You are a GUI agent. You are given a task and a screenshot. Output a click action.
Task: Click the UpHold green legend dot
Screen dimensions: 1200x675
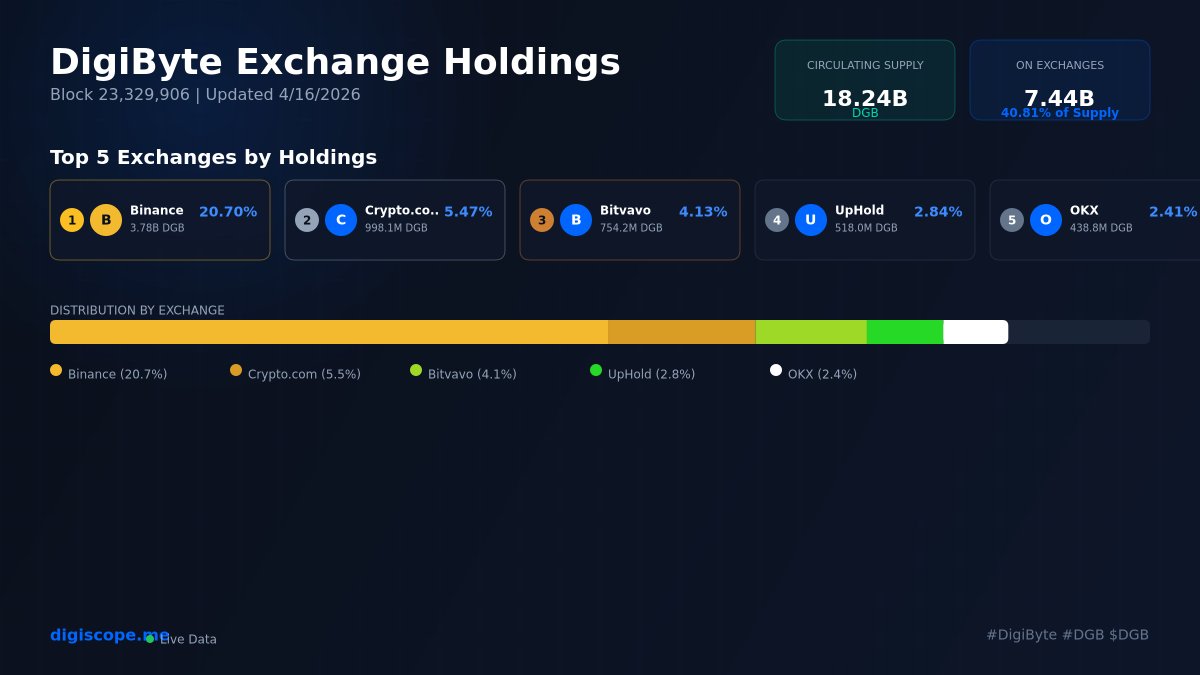click(x=596, y=370)
